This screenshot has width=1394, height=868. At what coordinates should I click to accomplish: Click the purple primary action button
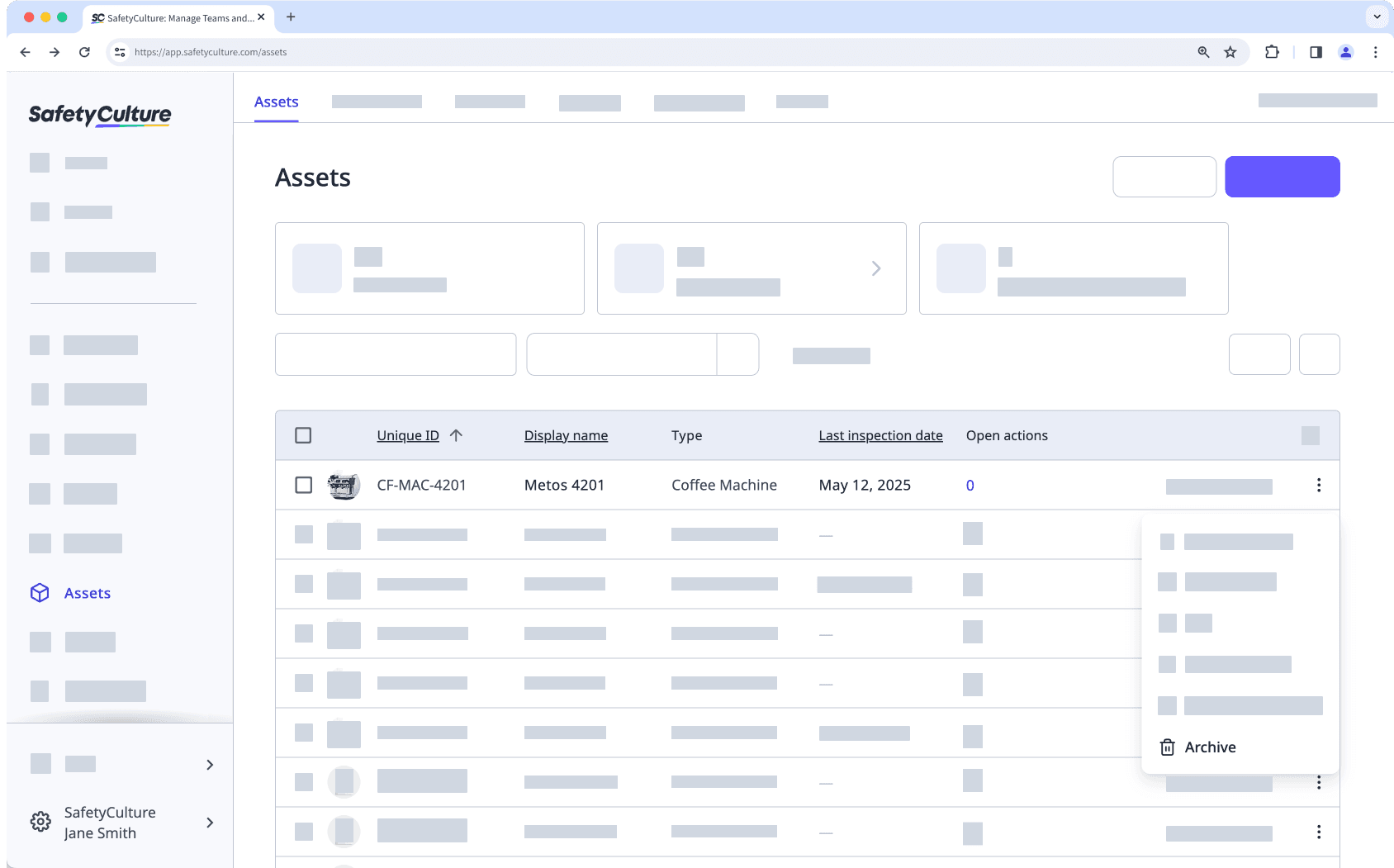click(x=1282, y=176)
